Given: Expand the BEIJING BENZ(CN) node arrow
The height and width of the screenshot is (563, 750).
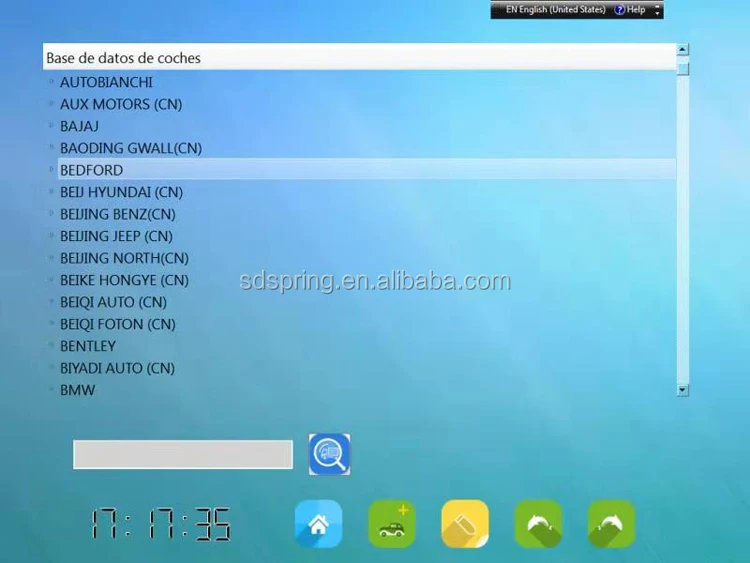Looking at the screenshot, I should tap(51, 214).
